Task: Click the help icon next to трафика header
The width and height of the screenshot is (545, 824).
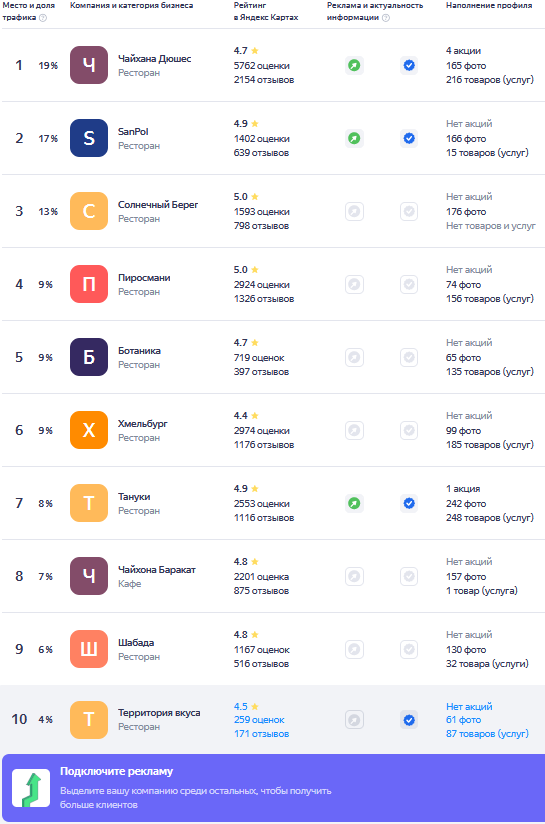Action: click(x=43, y=18)
